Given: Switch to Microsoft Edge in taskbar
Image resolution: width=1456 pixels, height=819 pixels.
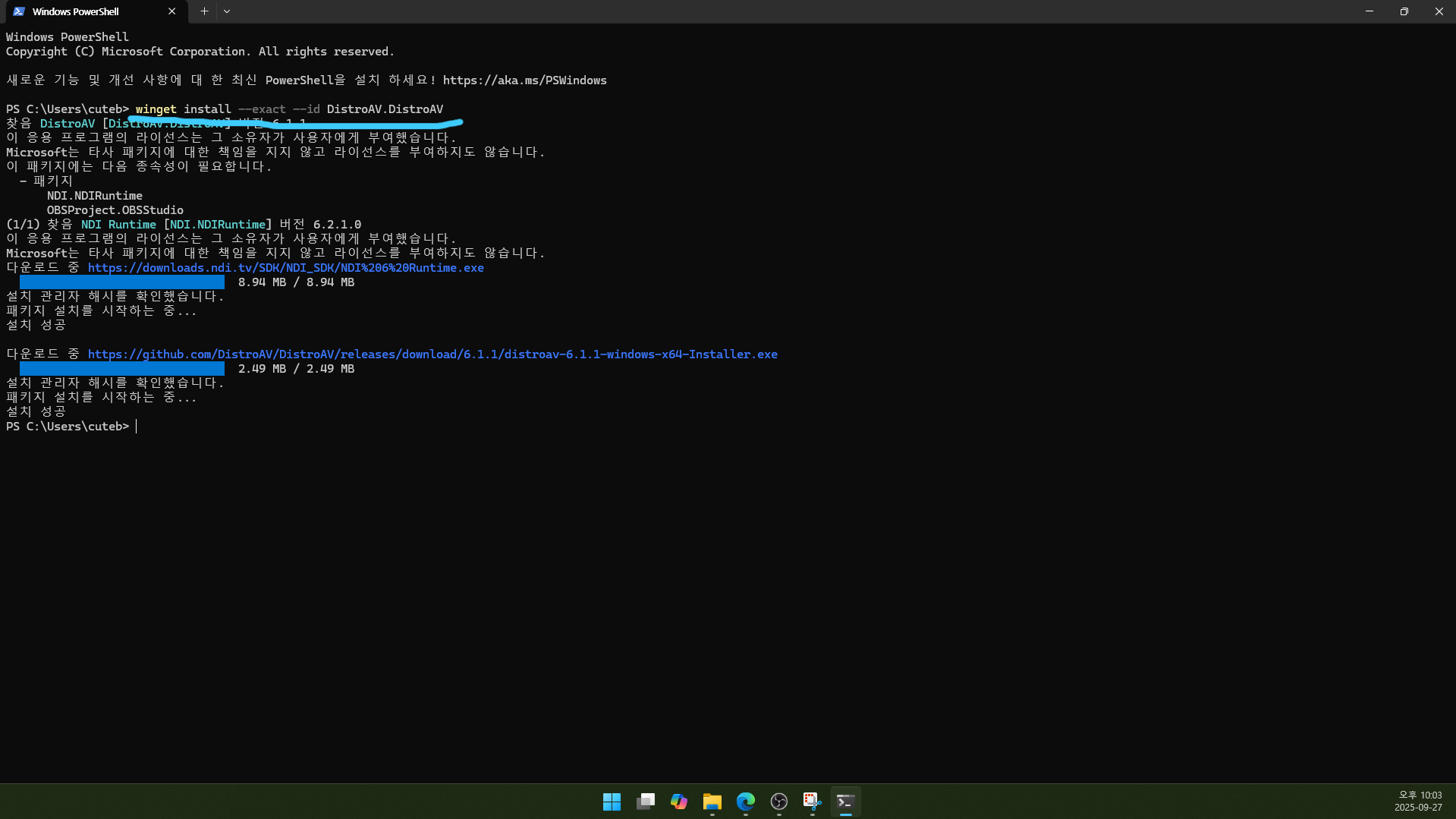Looking at the screenshot, I should (745, 802).
